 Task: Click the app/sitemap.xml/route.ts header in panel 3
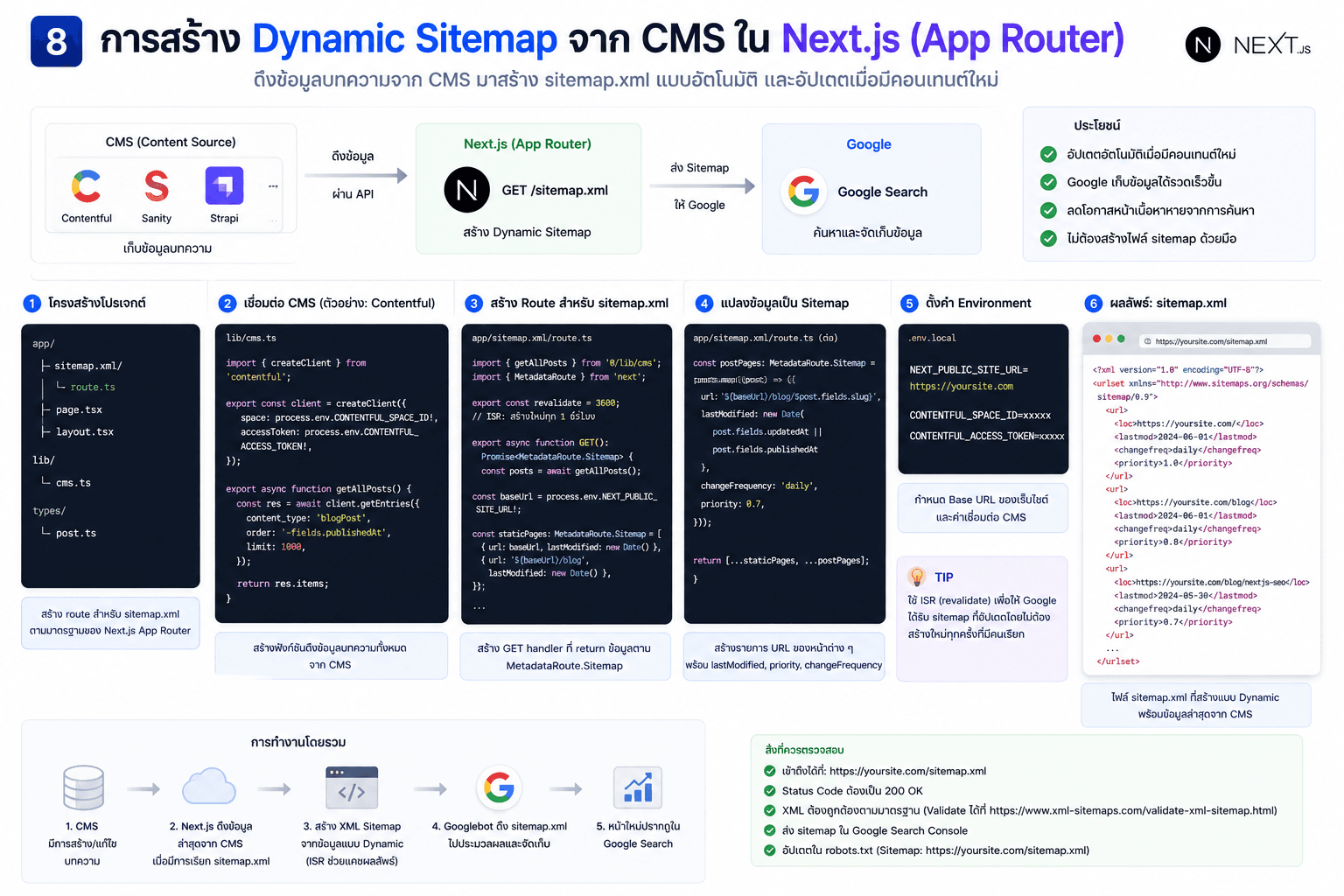(x=532, y=338)
